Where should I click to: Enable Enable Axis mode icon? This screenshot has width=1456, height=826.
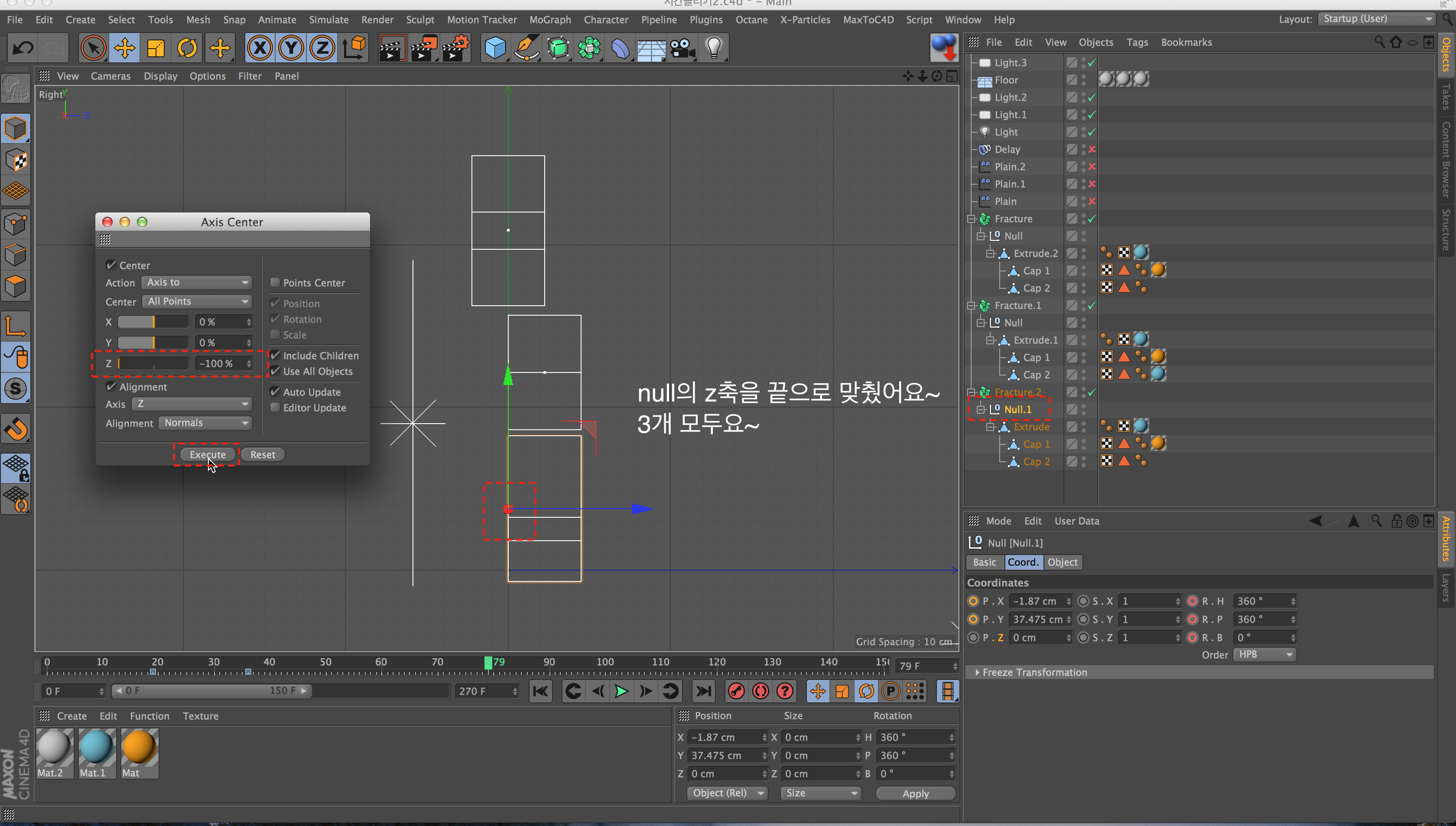[x=15, y=326]
